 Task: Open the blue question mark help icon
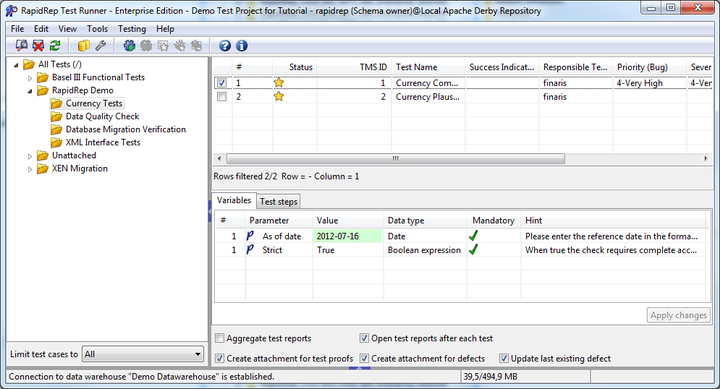pos(225,45)
